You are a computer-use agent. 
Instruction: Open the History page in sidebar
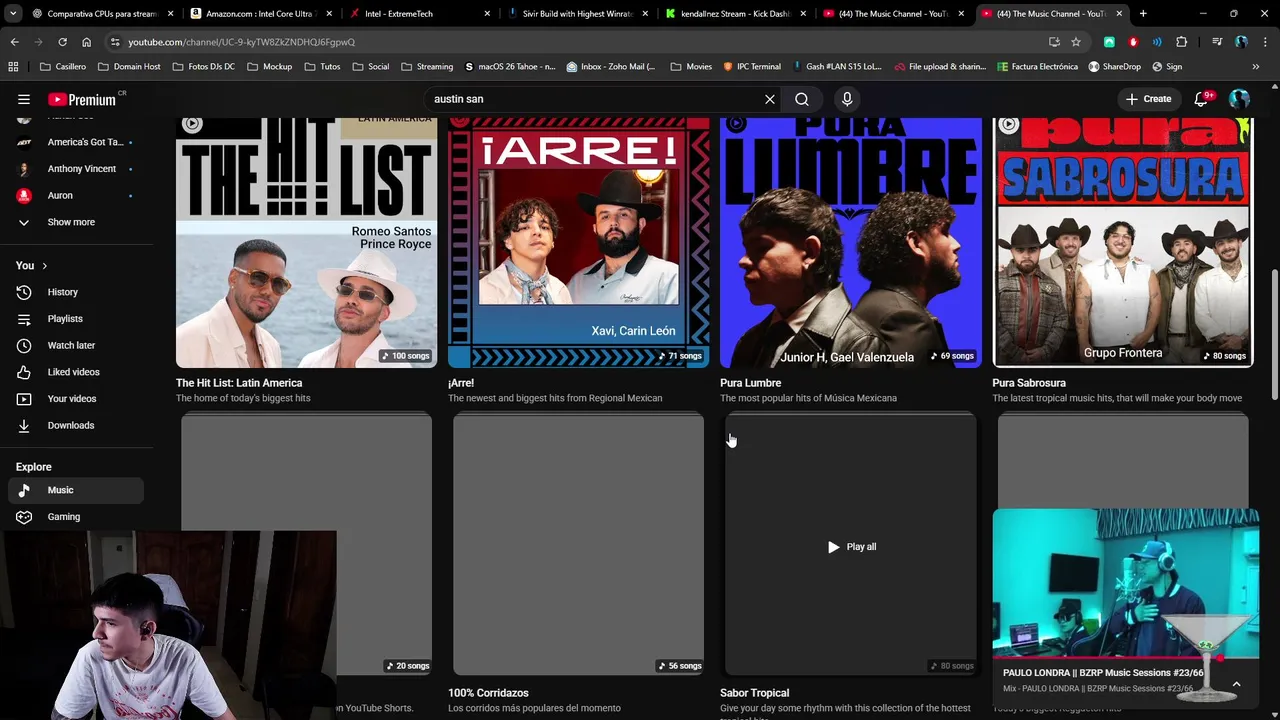pos(76,292)
